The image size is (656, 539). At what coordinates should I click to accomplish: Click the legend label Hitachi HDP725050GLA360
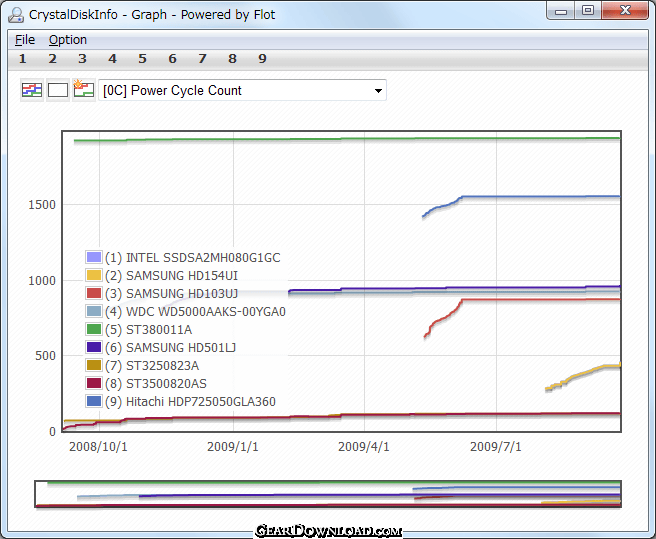(x=190, y=401)
